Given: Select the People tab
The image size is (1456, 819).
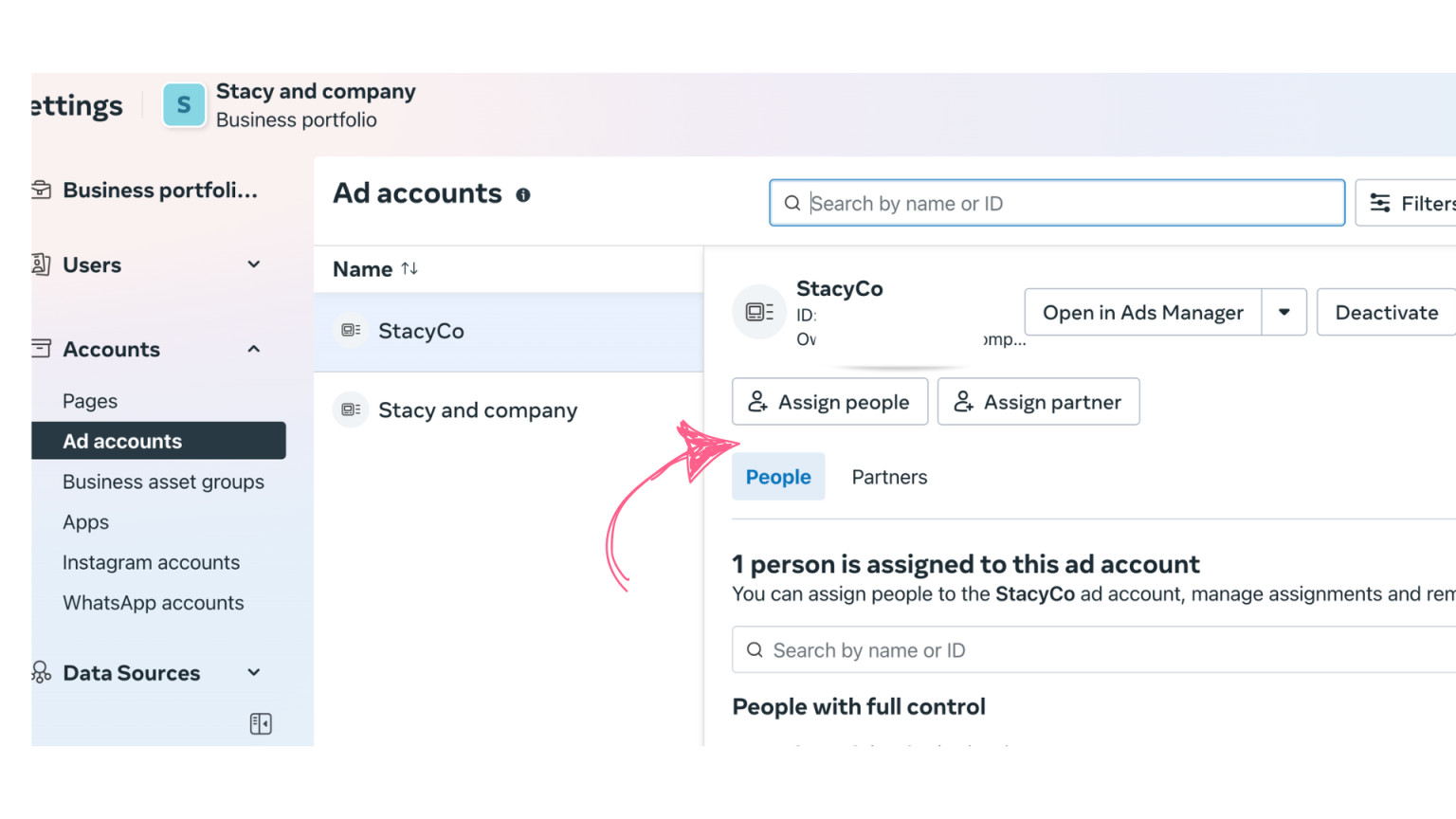Looking at the screenshot, I should [x=777, y=477].
